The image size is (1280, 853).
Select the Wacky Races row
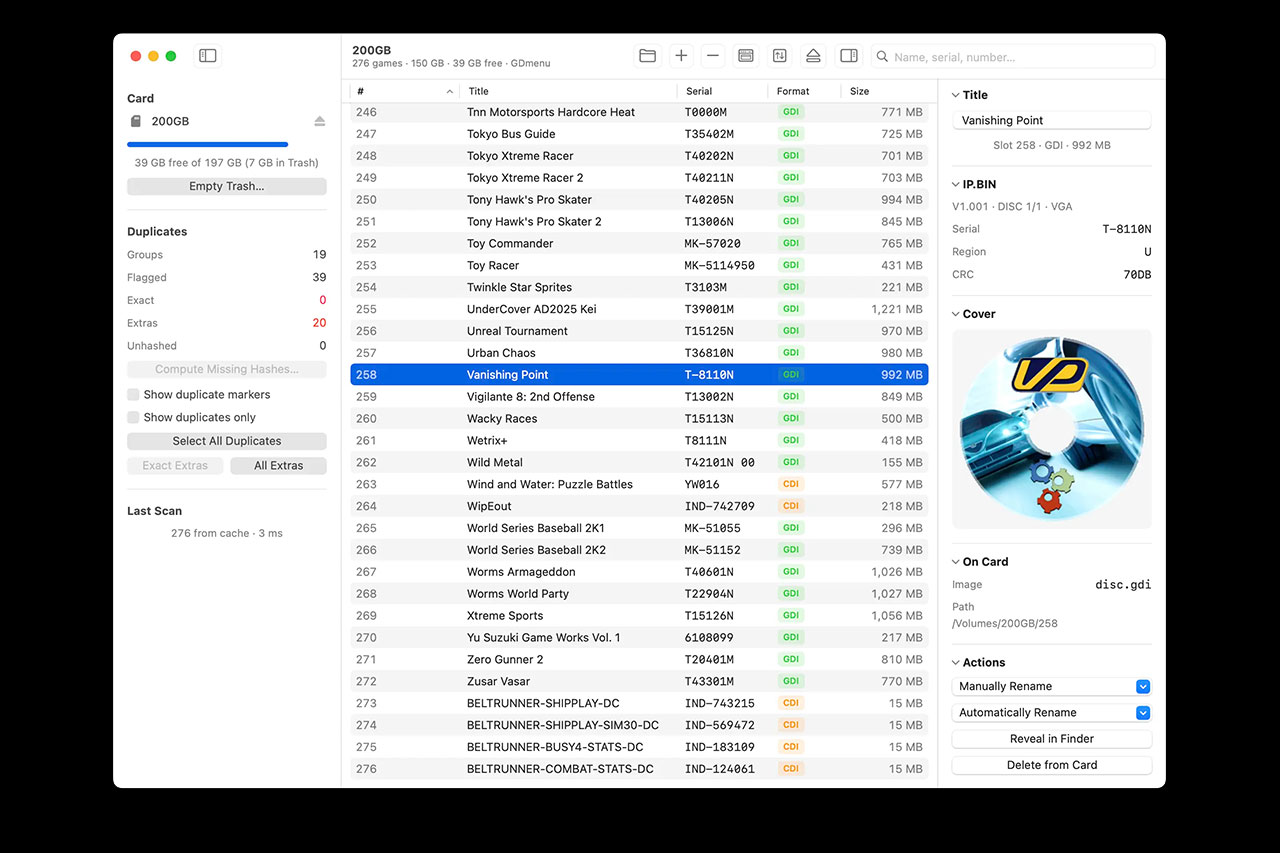click(x=639, y=419)
